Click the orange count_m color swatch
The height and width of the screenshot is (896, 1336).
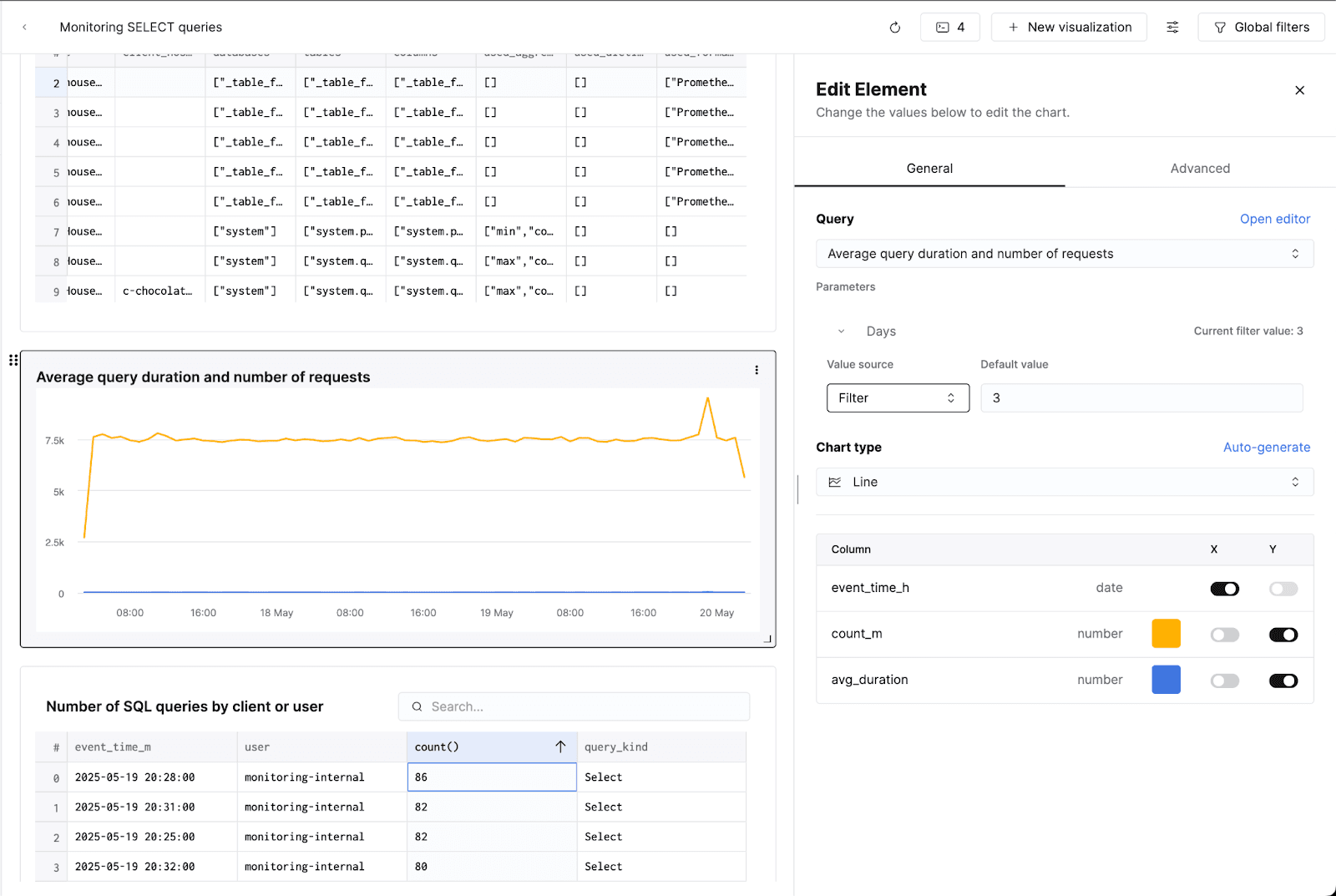[x=1166, y=634]
